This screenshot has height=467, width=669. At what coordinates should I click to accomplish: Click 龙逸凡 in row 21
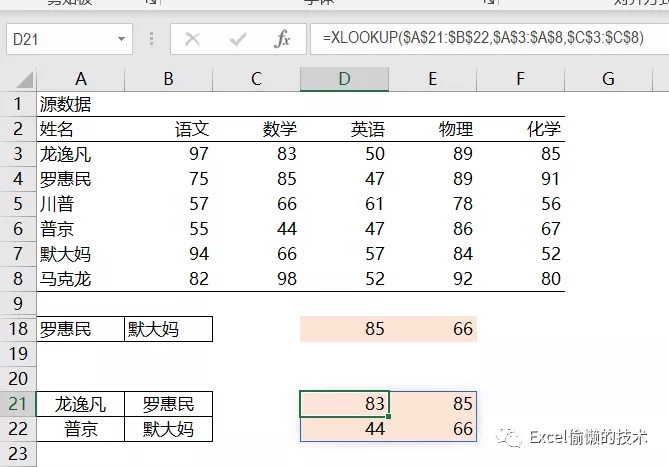click(x=80, y=404)
